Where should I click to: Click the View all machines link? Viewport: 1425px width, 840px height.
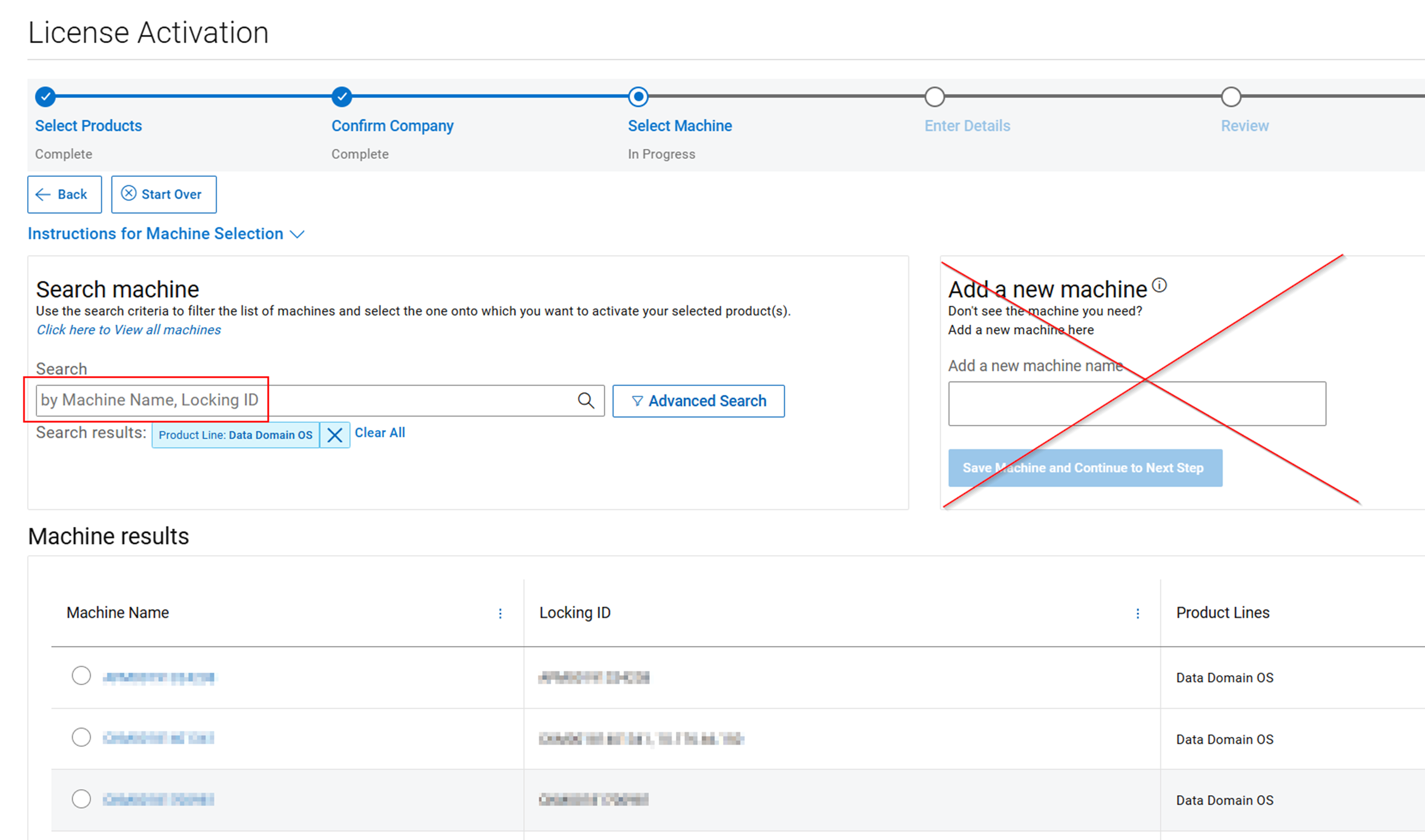tap(128, 329)
